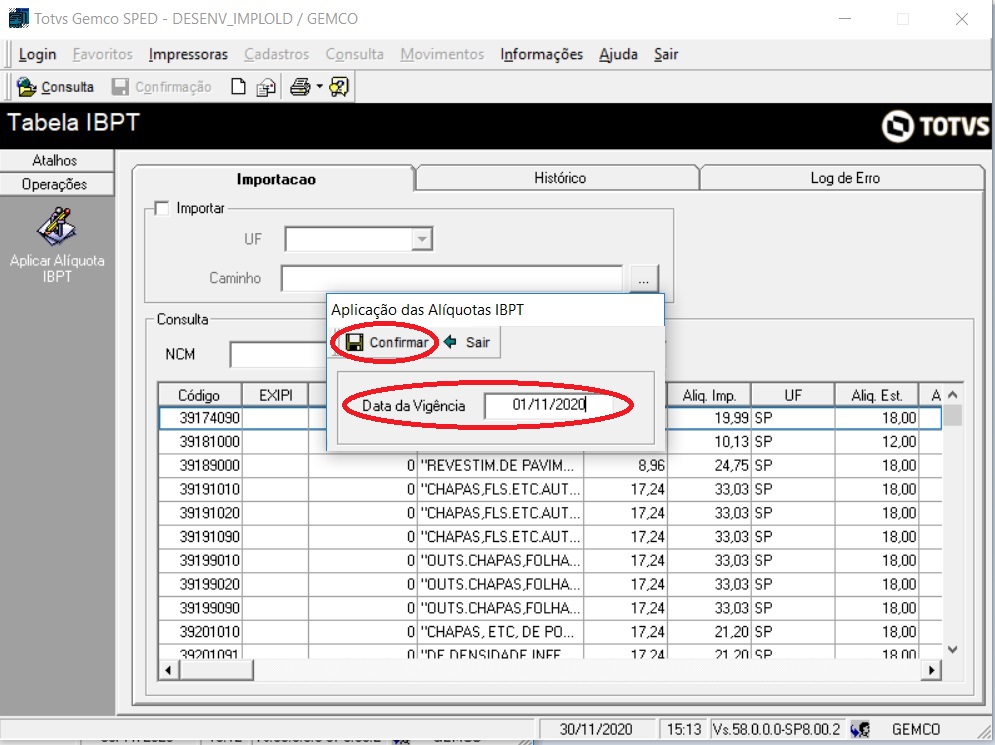Create new record with blank page icon

[238, 86]
